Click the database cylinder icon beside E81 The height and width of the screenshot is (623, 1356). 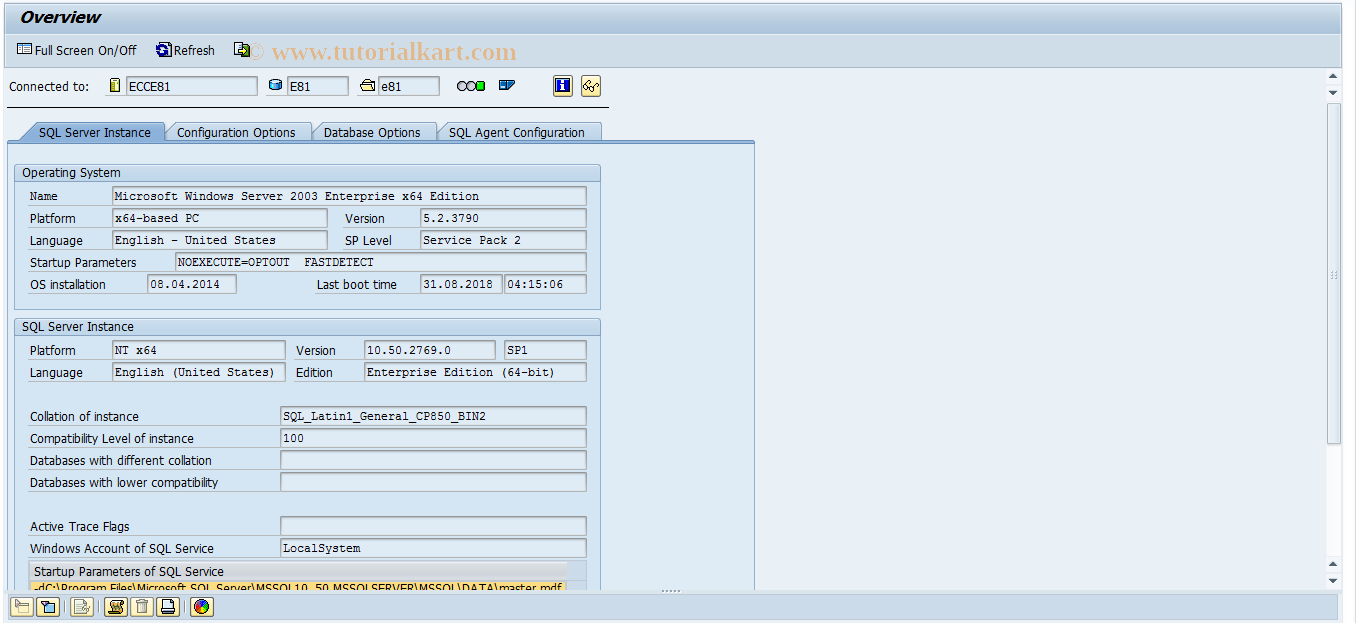(276, 86)
